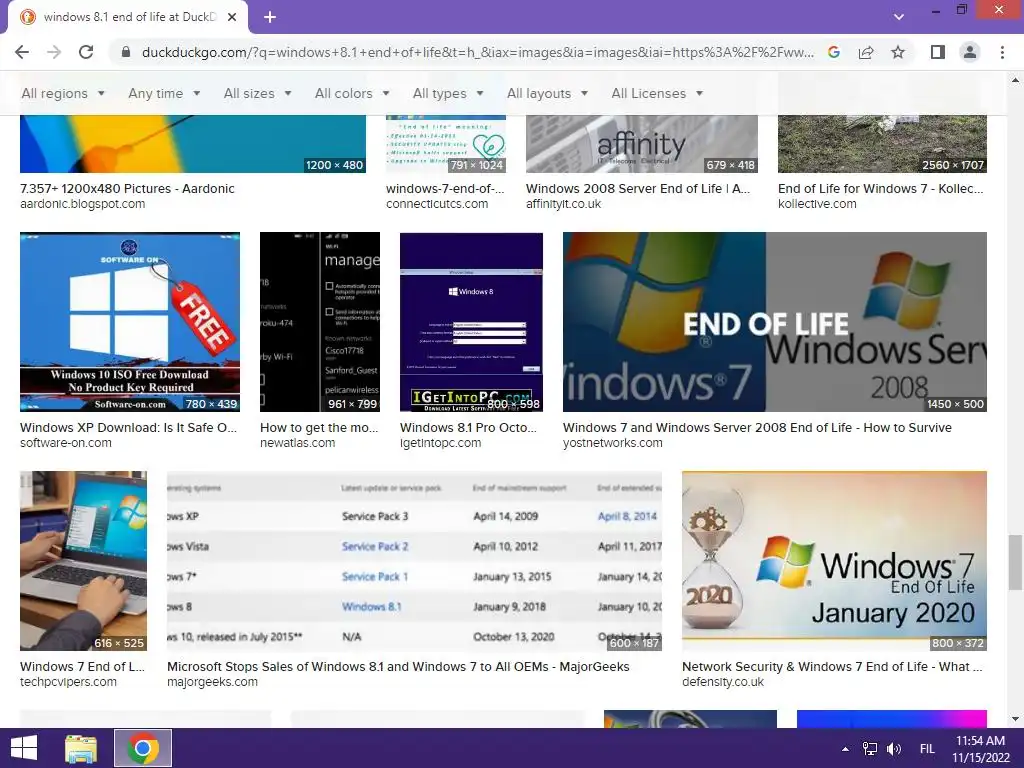Open the Windows Start button

pos(24,748)
